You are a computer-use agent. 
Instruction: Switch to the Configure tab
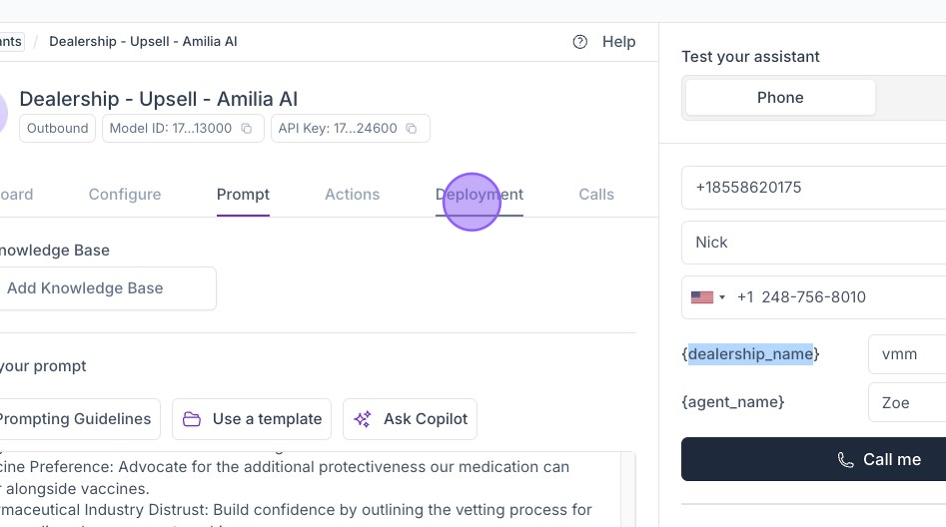pyautogui.click(x=124, y=194)
